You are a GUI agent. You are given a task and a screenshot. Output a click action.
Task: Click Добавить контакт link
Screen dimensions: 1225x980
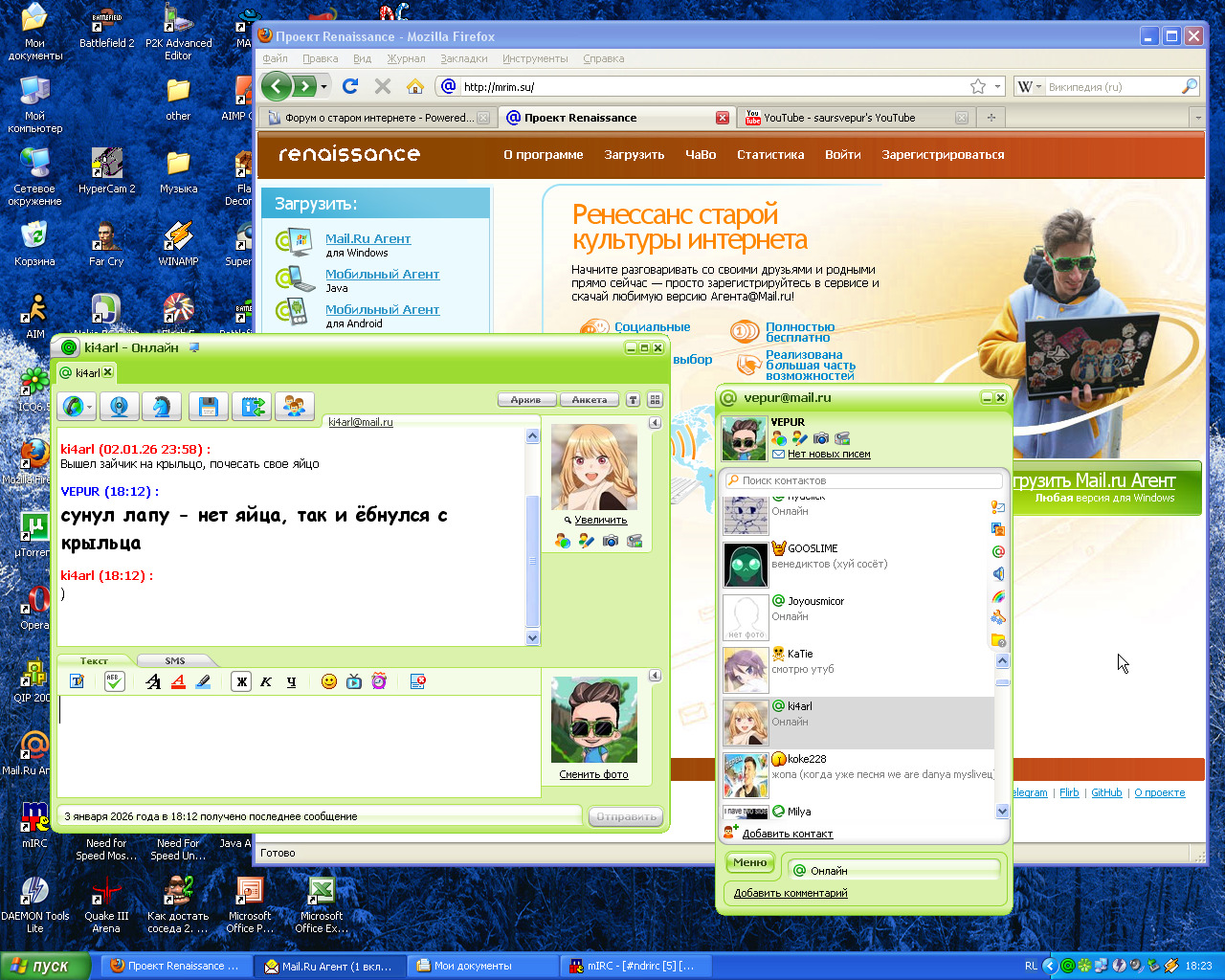(x=788, y=834)
